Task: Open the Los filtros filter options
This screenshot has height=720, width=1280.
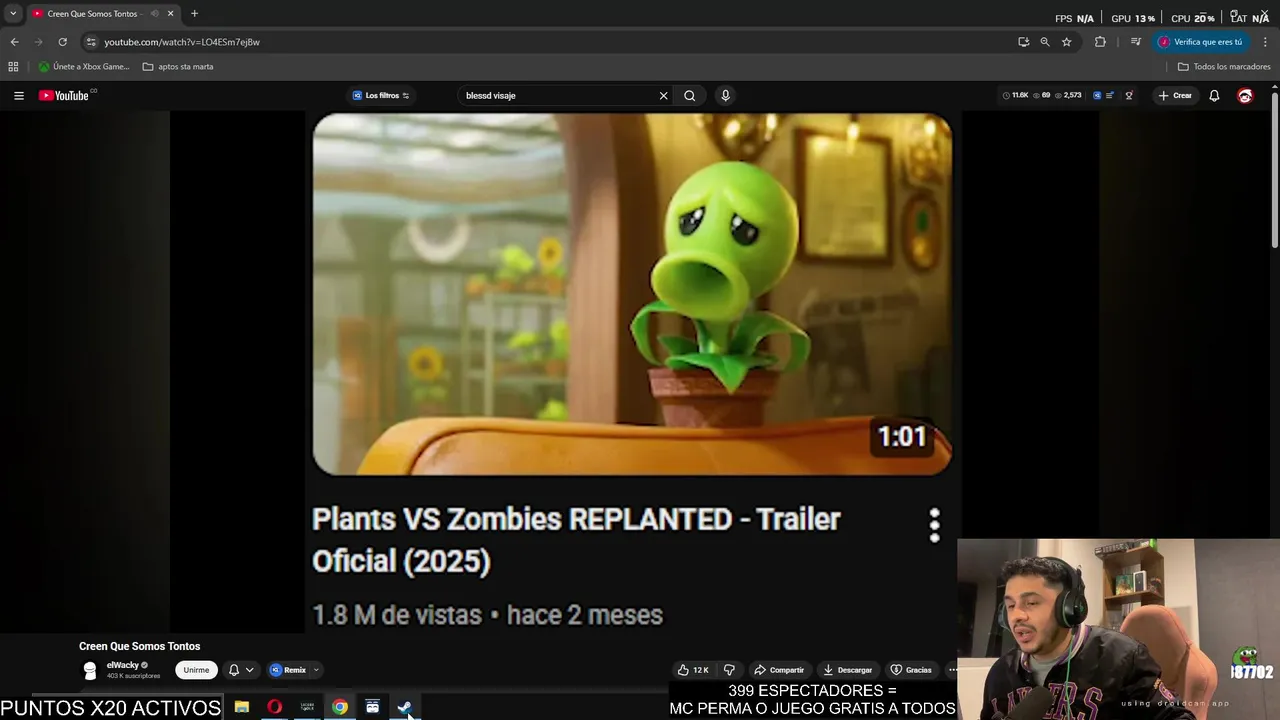Action: (x=381, y=96)
